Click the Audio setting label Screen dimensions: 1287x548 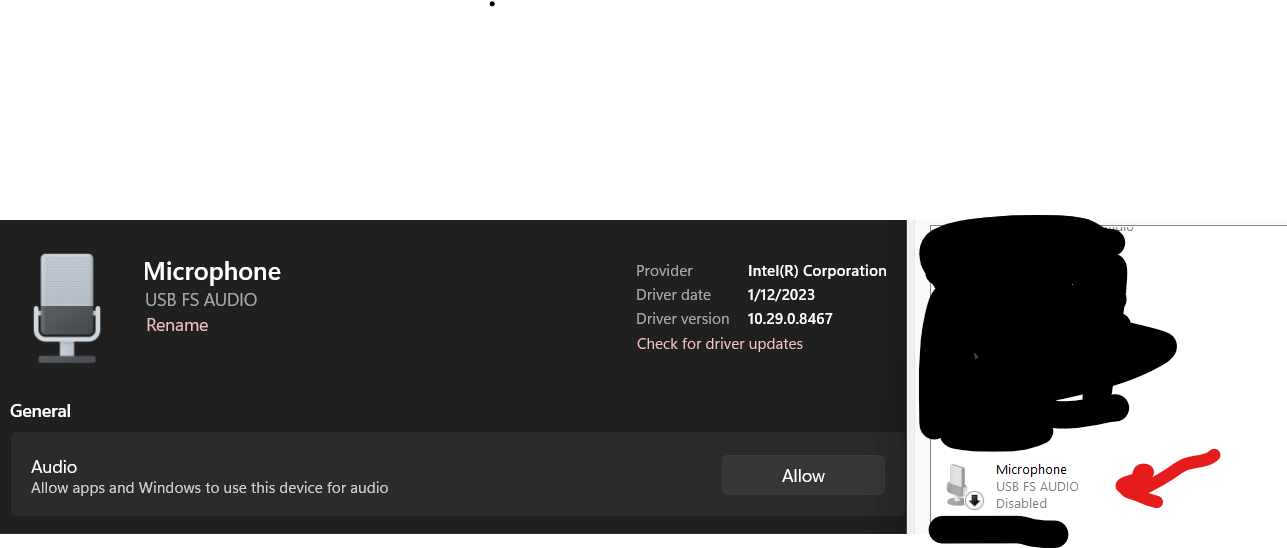click(x=54, y=467)
